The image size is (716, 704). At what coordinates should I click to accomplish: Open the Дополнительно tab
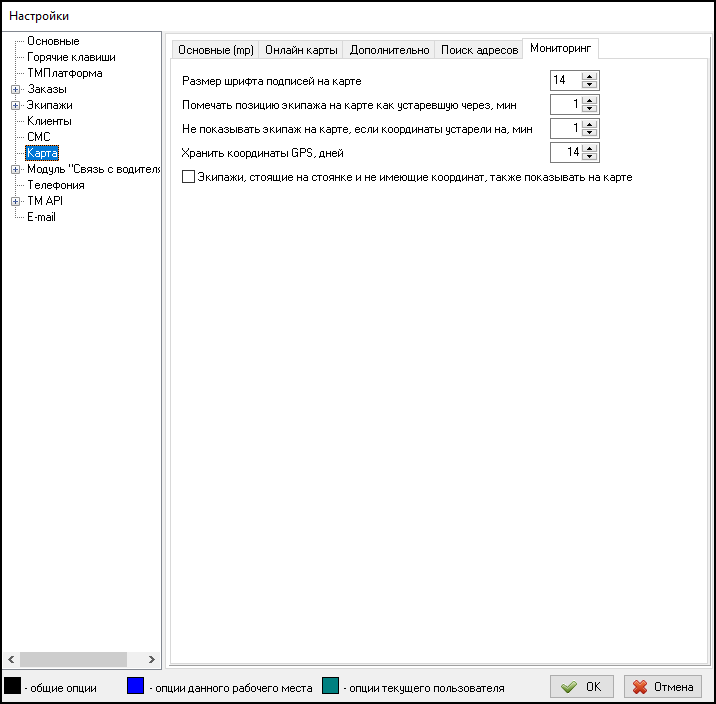coord(389,50)
